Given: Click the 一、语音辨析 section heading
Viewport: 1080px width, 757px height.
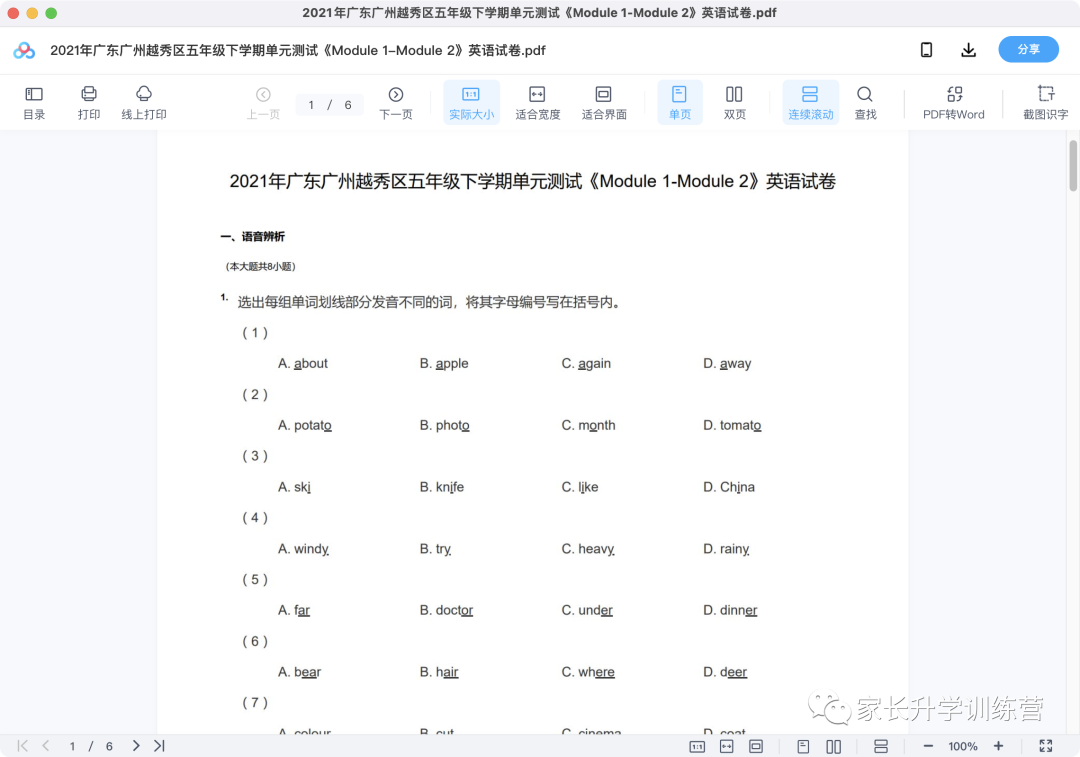Looking at the screenshot, I should click(x=253, y=237).
